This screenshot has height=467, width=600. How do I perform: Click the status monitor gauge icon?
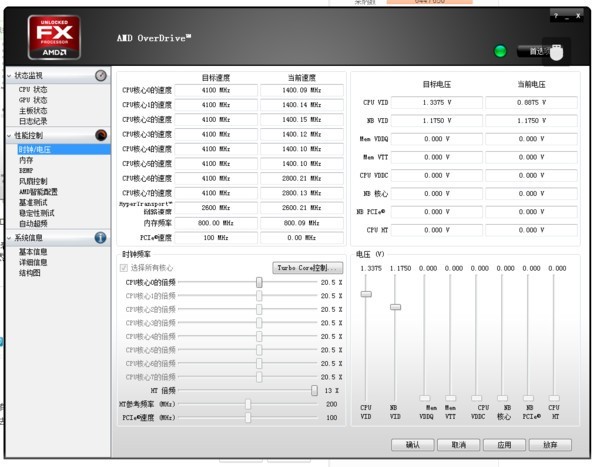coord(100,75)
